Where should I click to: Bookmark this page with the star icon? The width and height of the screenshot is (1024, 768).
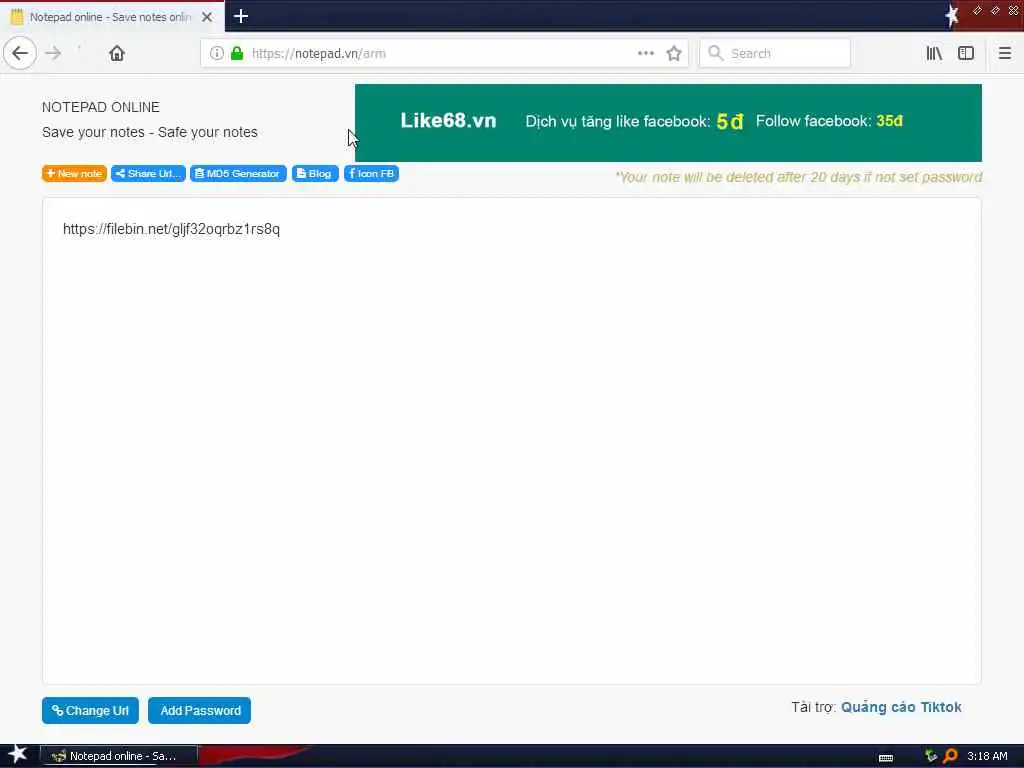point(674,54)
